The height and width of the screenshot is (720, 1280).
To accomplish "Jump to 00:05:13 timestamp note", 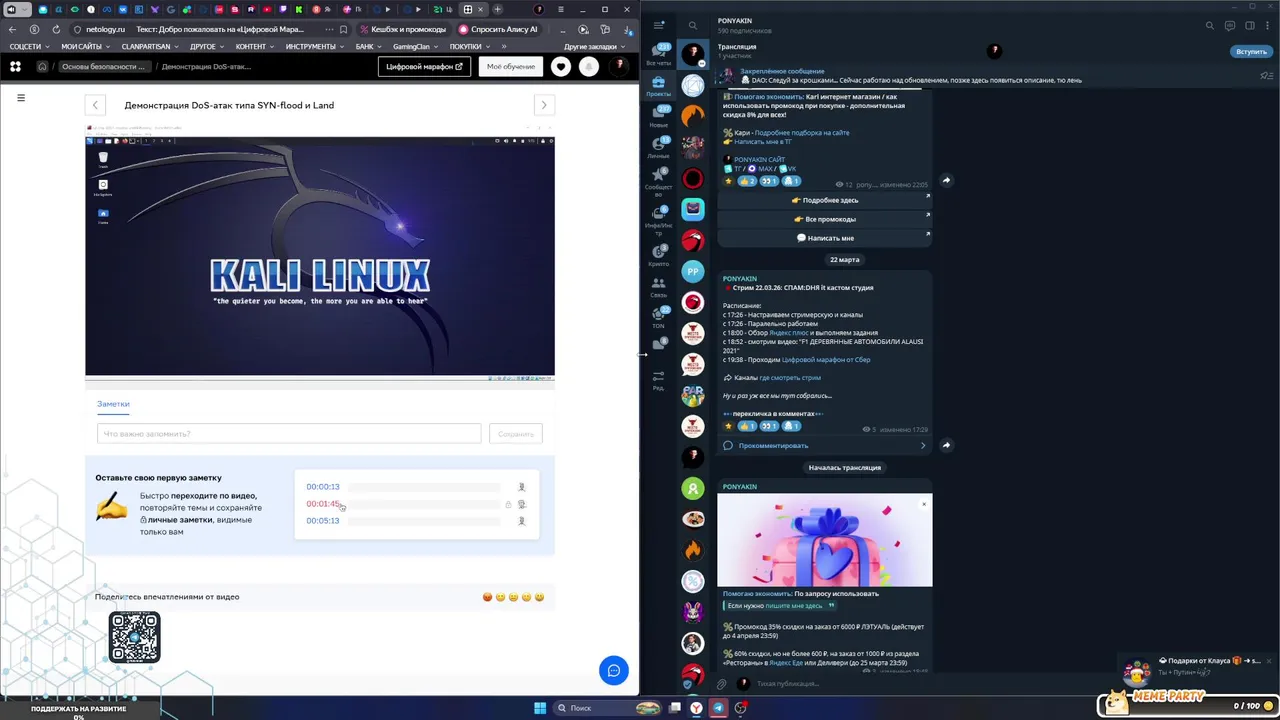I will (x=323, y=521).
